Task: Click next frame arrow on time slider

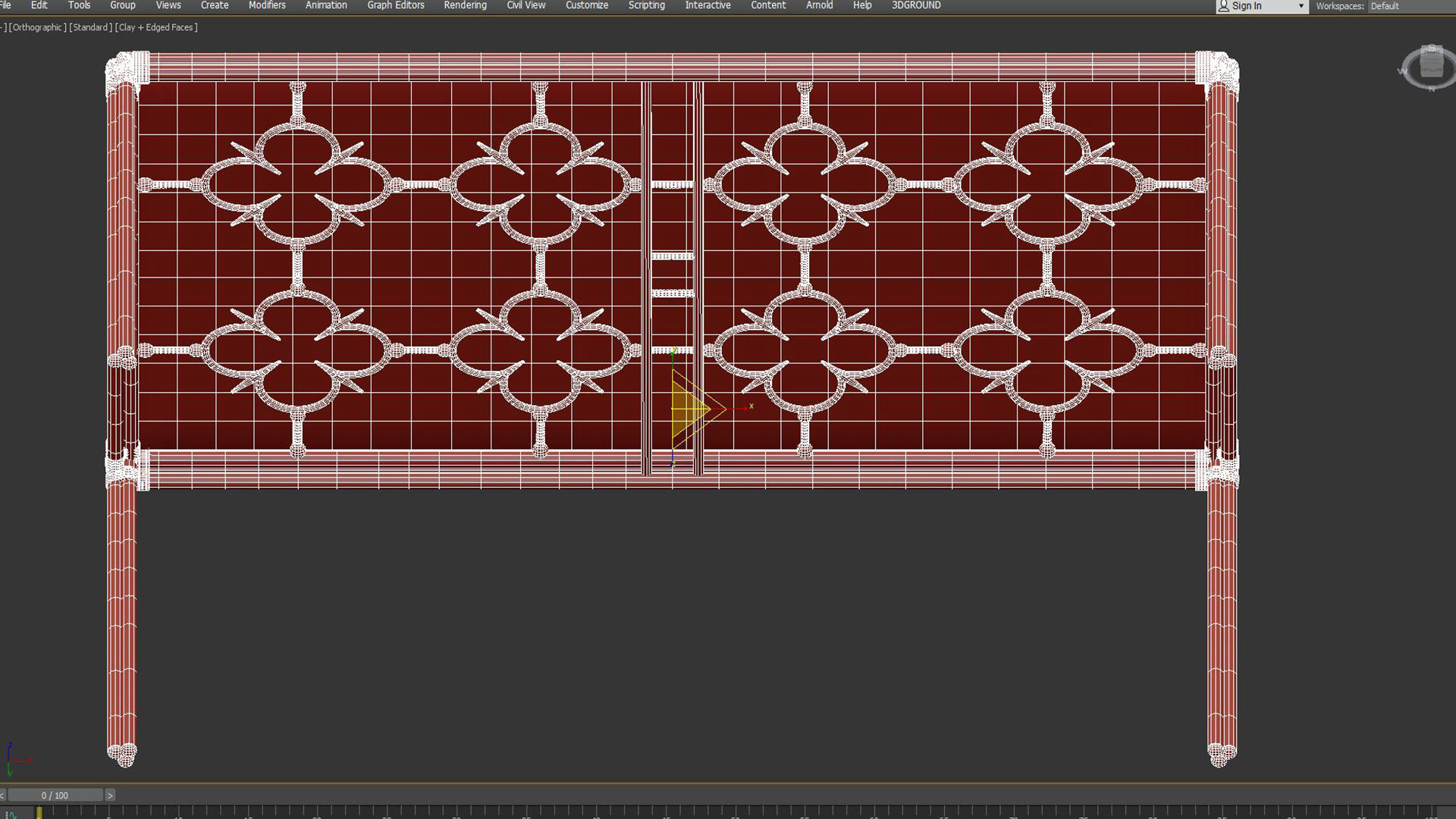Action: [110, 795]
